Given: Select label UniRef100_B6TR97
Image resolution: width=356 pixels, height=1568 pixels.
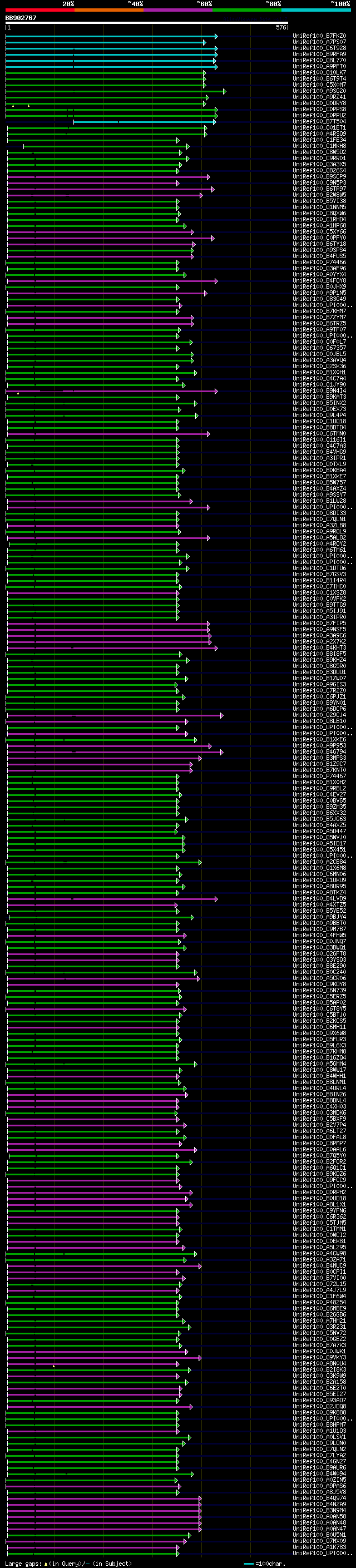Looking at the screenshot, I should pyautogui.click(x=319, y=189).
